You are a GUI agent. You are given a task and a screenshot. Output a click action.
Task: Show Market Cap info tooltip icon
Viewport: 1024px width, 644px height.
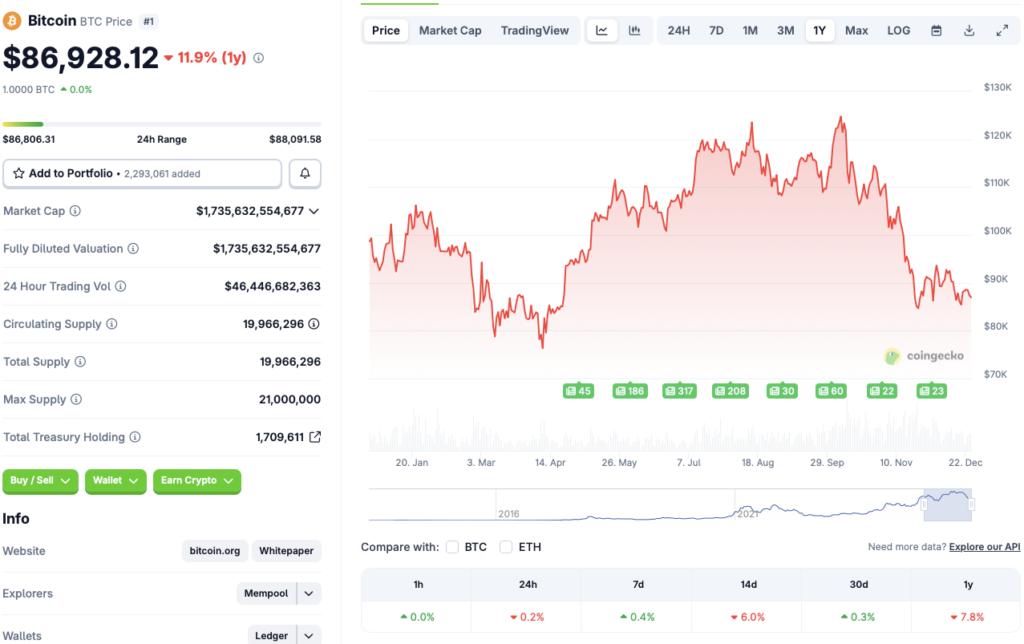tap(75, 211)
